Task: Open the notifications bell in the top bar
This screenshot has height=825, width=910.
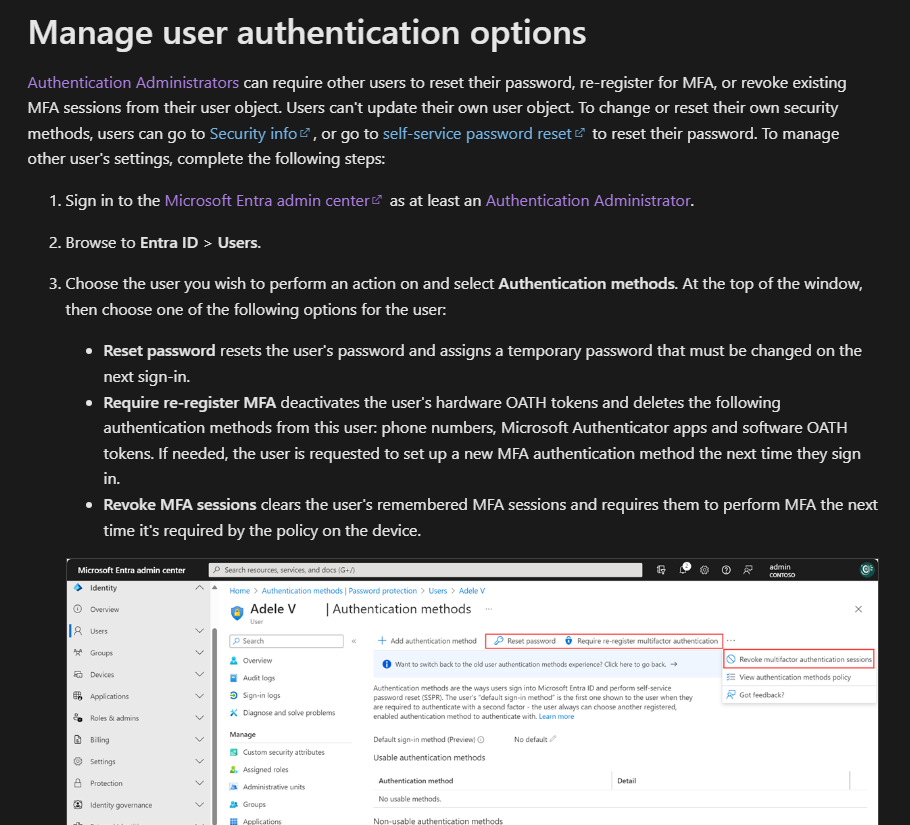Action: click(683, 569)
